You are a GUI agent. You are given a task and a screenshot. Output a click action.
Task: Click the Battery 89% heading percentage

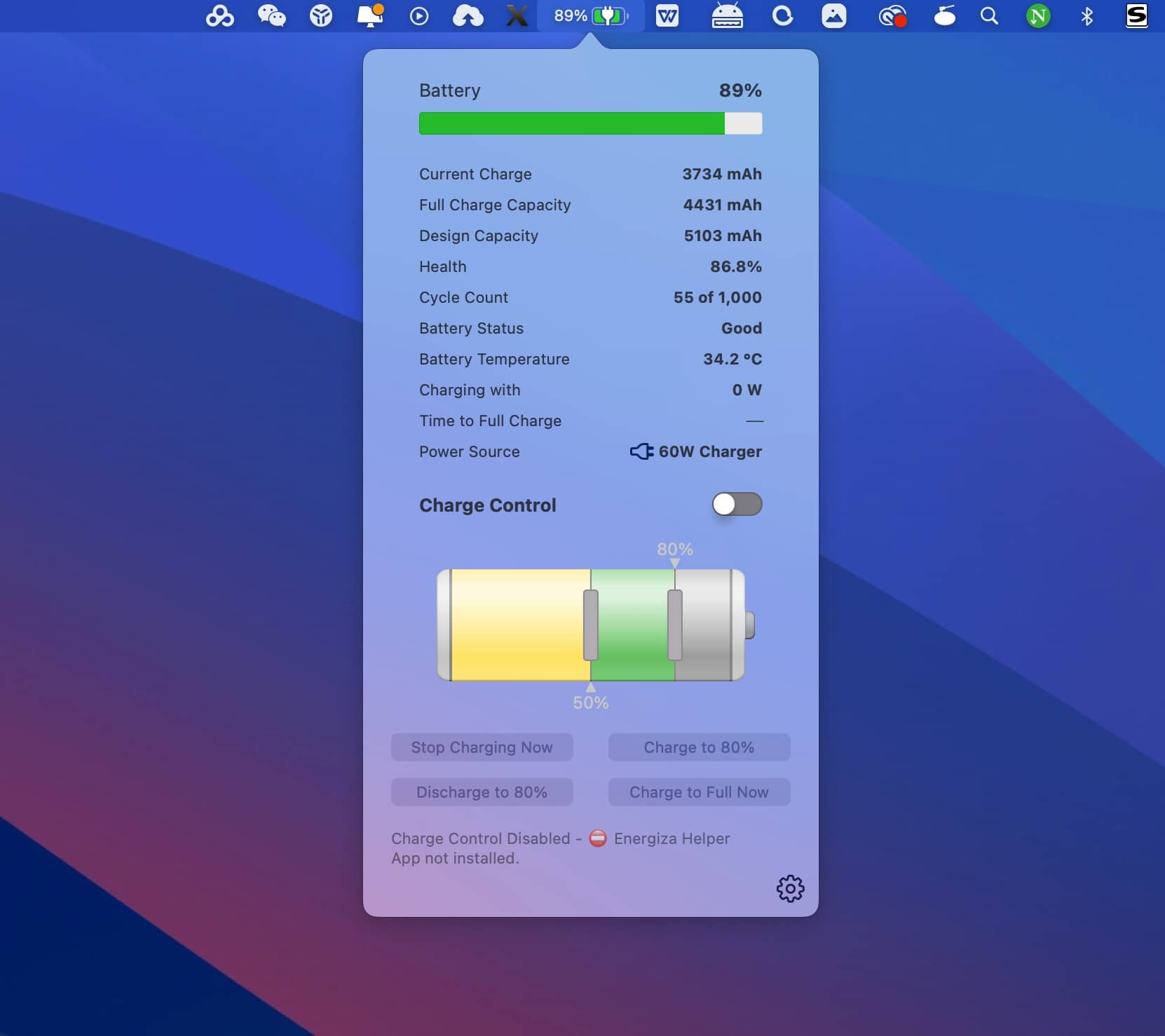(740, 90)
